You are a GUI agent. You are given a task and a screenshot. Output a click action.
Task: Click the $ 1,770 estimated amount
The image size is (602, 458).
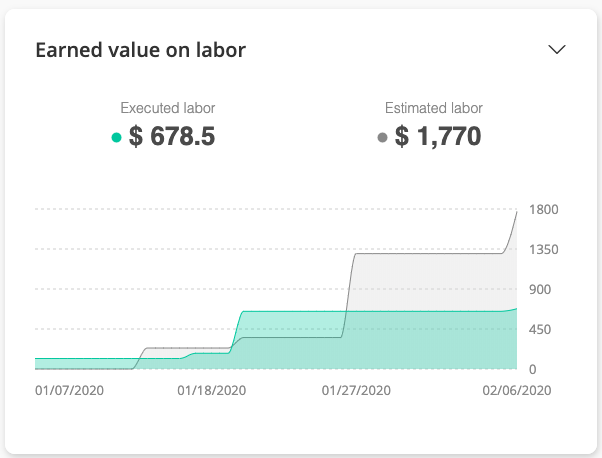pyautogui.click(x=438, y=136)
